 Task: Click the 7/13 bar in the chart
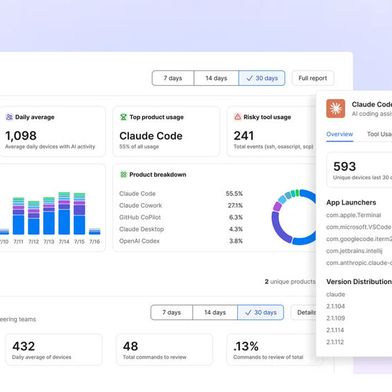tap(49, 216)
